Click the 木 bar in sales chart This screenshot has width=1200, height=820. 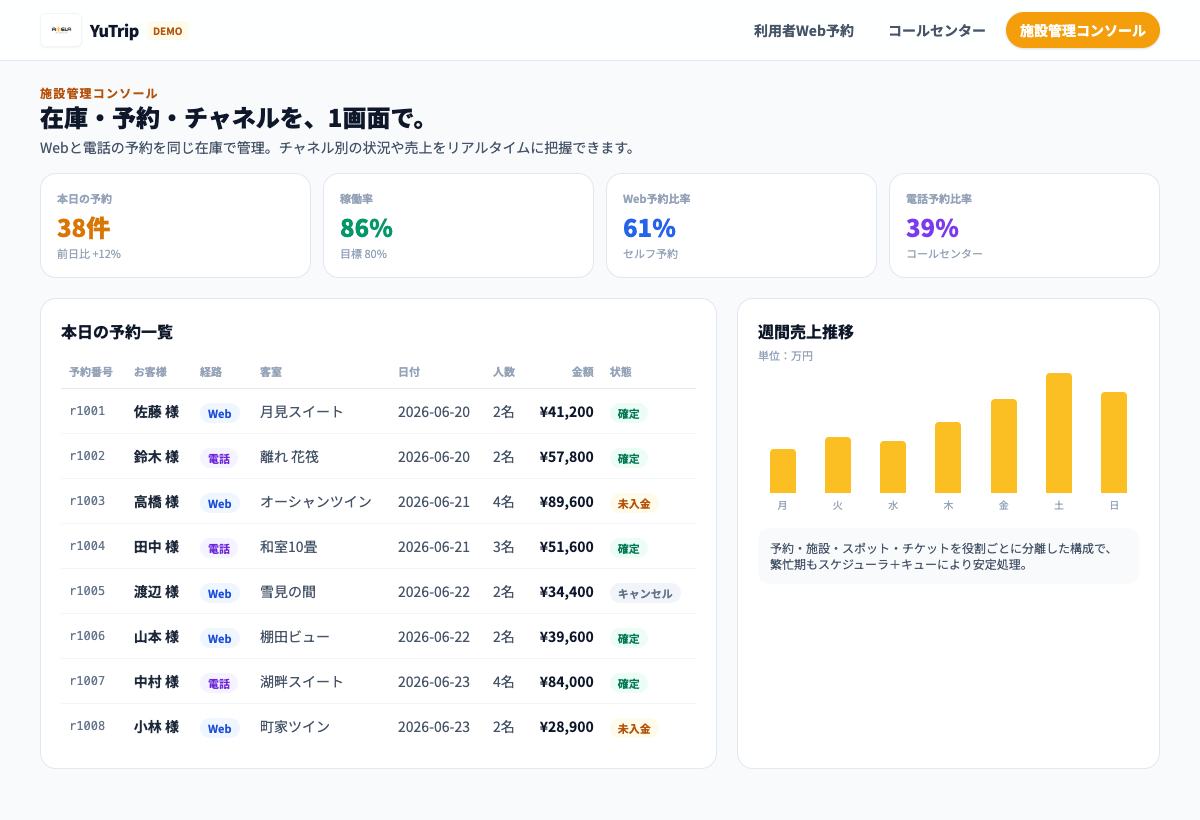[x=948, y=457]
